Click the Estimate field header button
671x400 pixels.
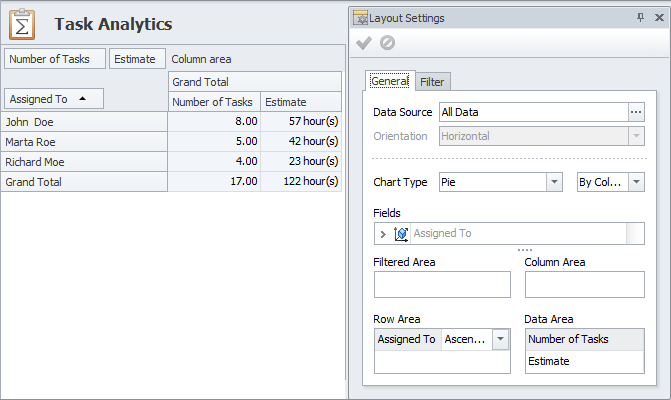tap(134, 59)
